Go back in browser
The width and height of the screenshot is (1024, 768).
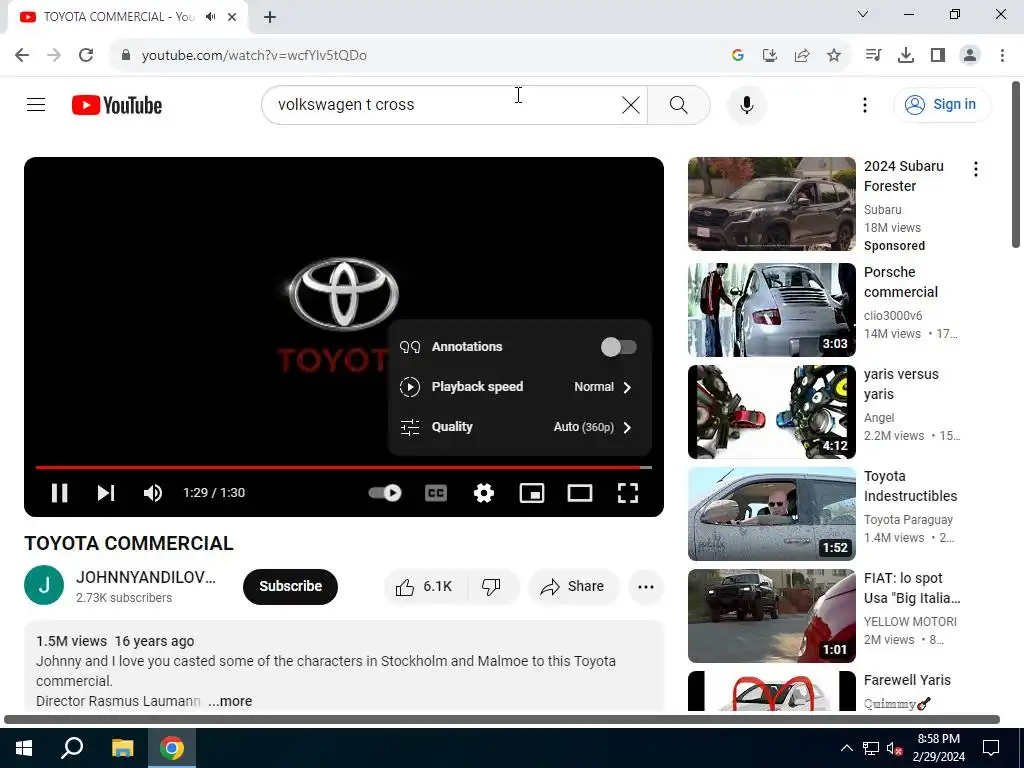point(22,55)
